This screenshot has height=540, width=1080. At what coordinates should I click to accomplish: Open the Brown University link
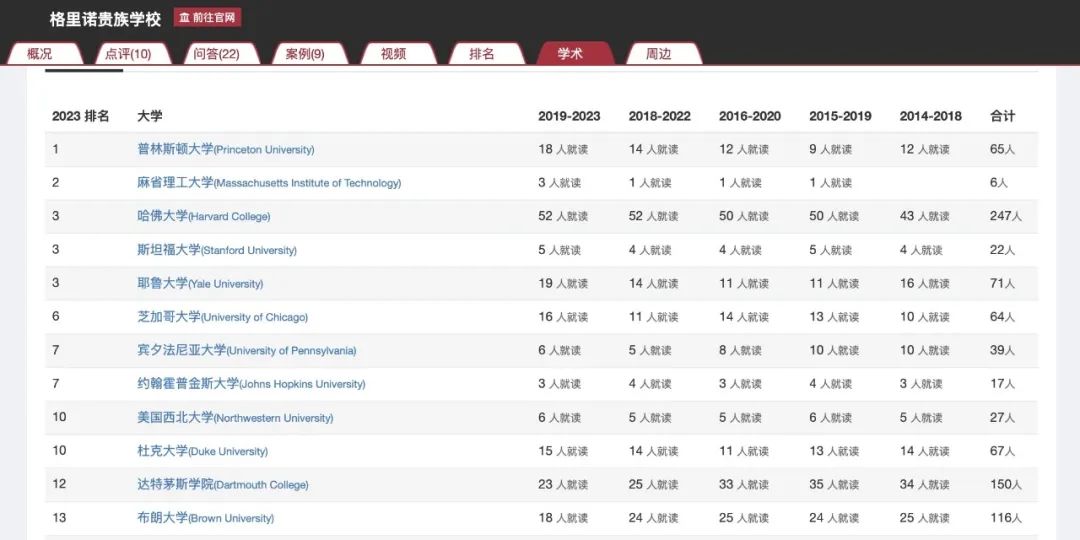click(205, 518)
